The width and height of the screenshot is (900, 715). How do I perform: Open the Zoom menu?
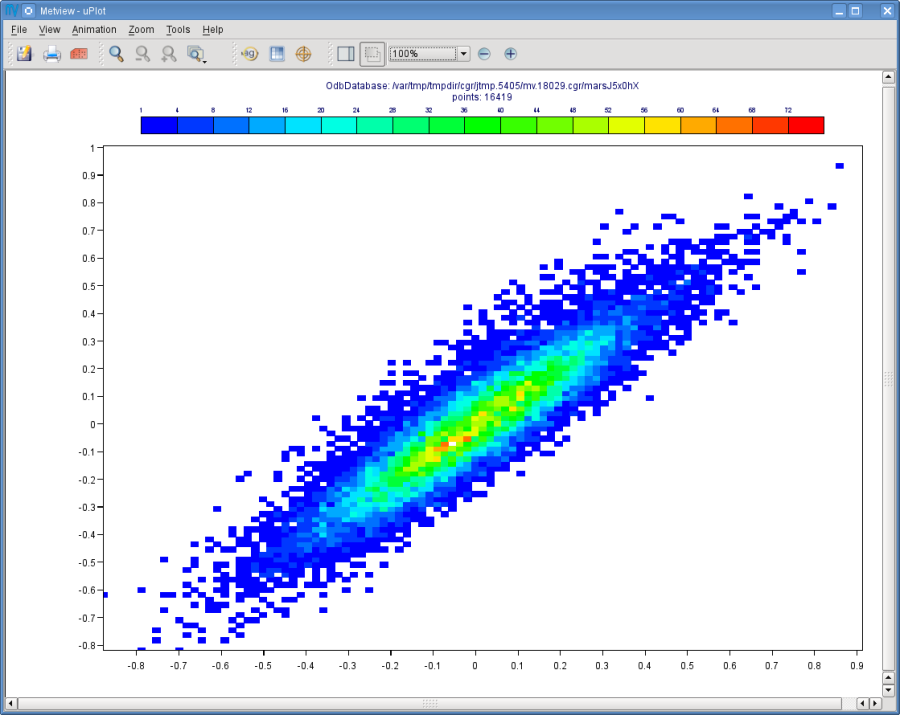141,29
